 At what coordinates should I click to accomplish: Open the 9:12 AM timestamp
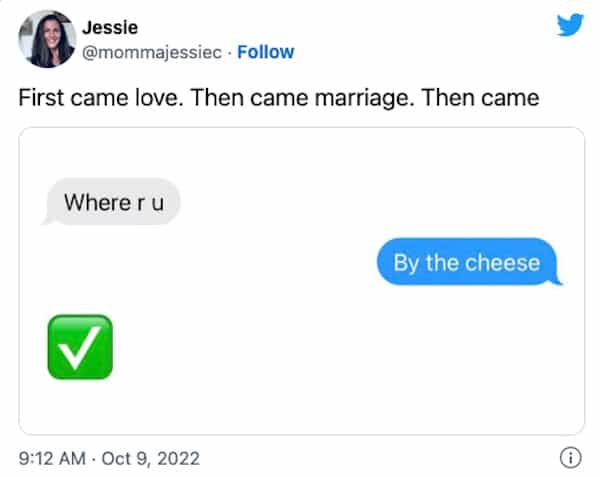coord(52,458)
